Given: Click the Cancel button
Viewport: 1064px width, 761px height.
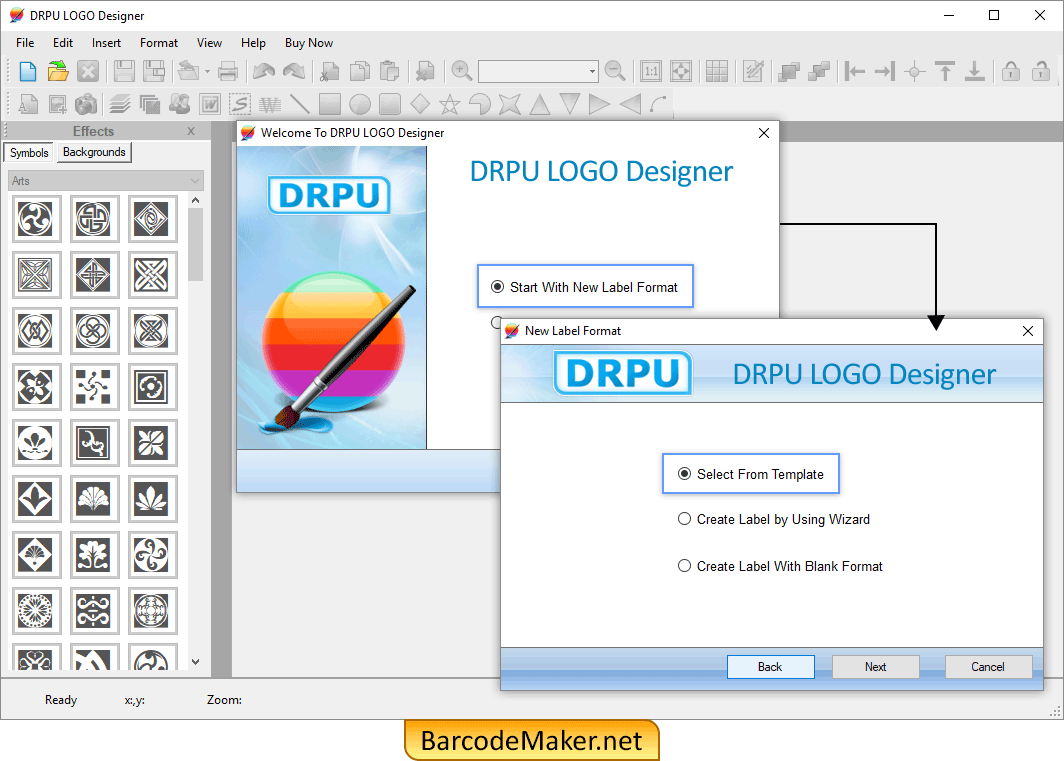Looking at the screenshot, I should 988,667.
